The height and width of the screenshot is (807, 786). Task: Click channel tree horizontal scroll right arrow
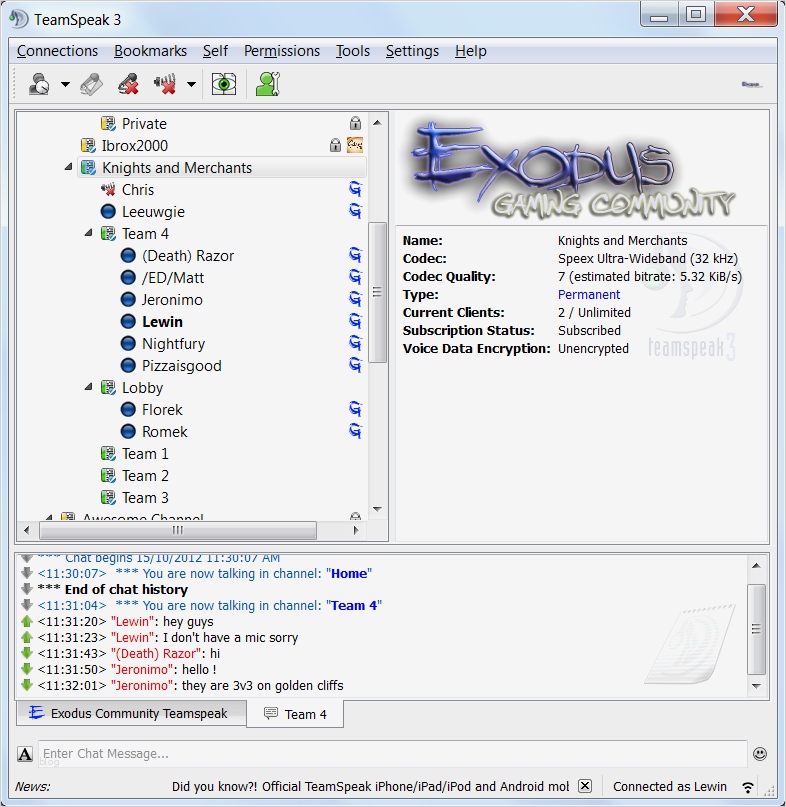356,530
